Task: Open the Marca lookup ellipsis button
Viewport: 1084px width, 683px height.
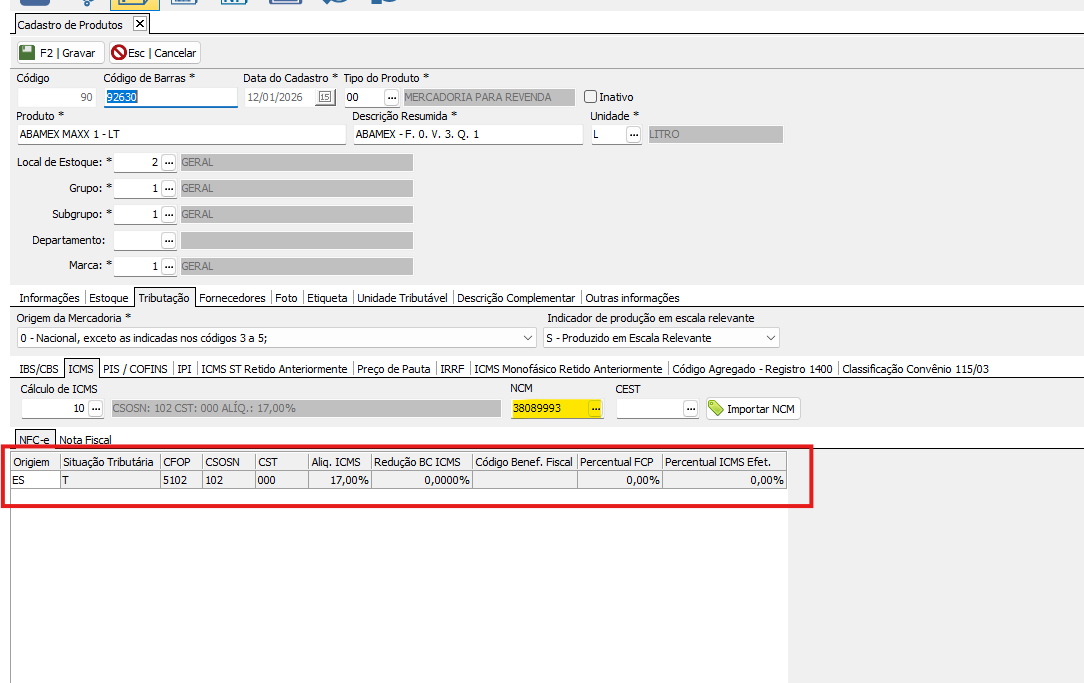Action: point(169,267)
